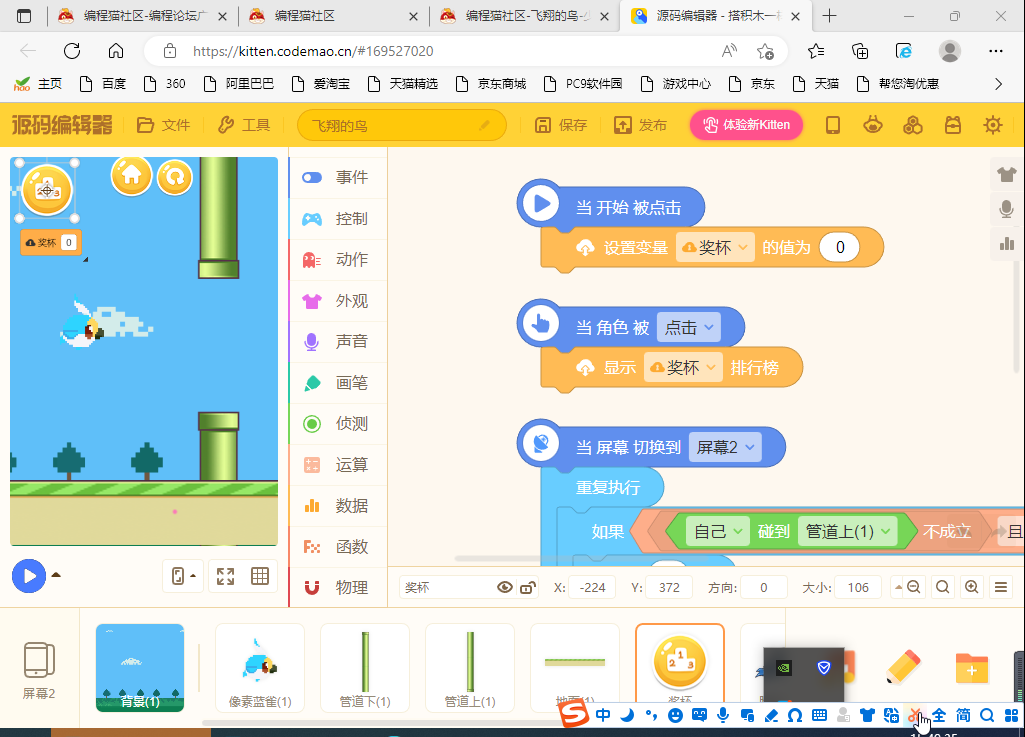
Task: Select the 屏幕2 screen icon
Action: point(39,670)
